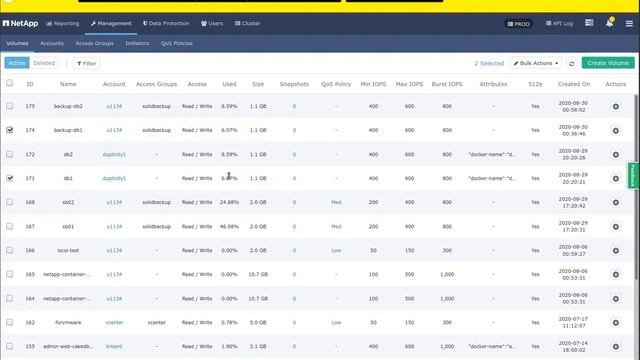
Task: Click the Create Volume button
Action: (608, 63)
